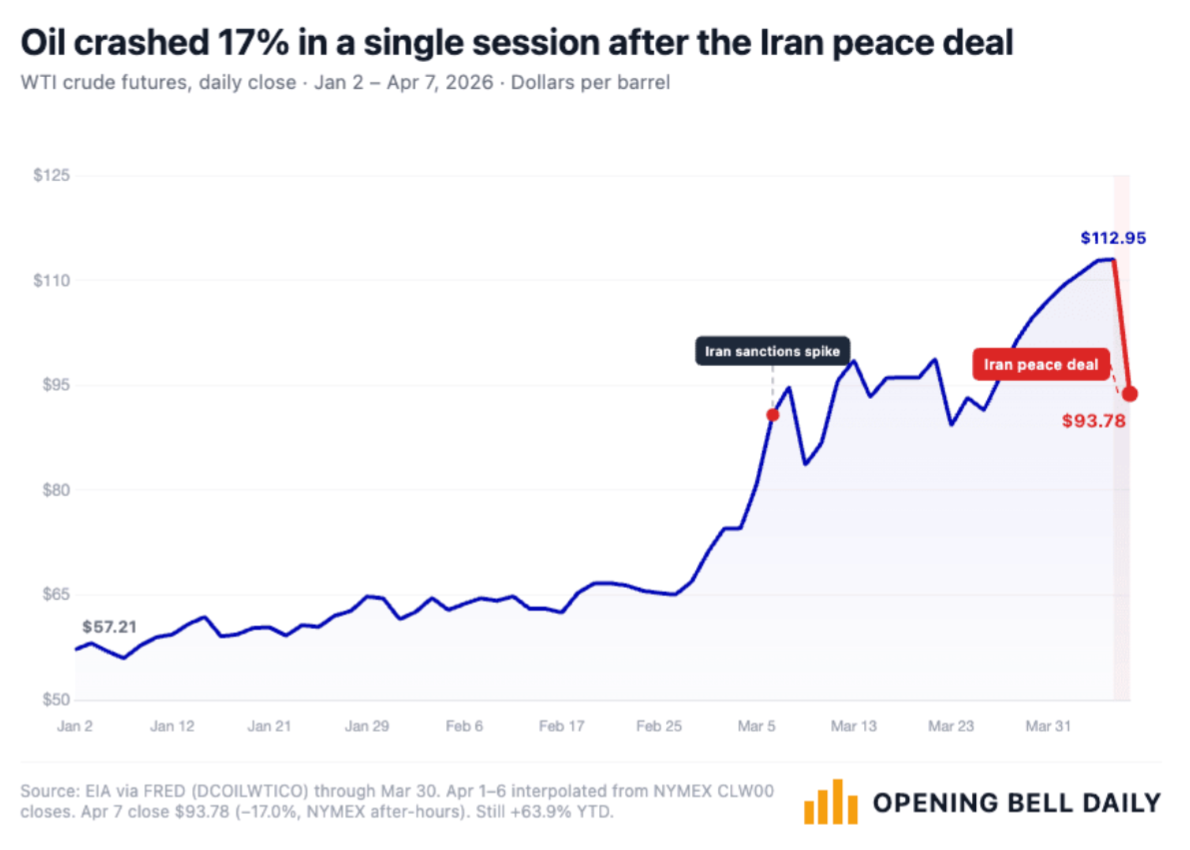Click the EIA via FRED source footnote
1190x850 pixels.
pyautogui.click(x=396, y=801)
